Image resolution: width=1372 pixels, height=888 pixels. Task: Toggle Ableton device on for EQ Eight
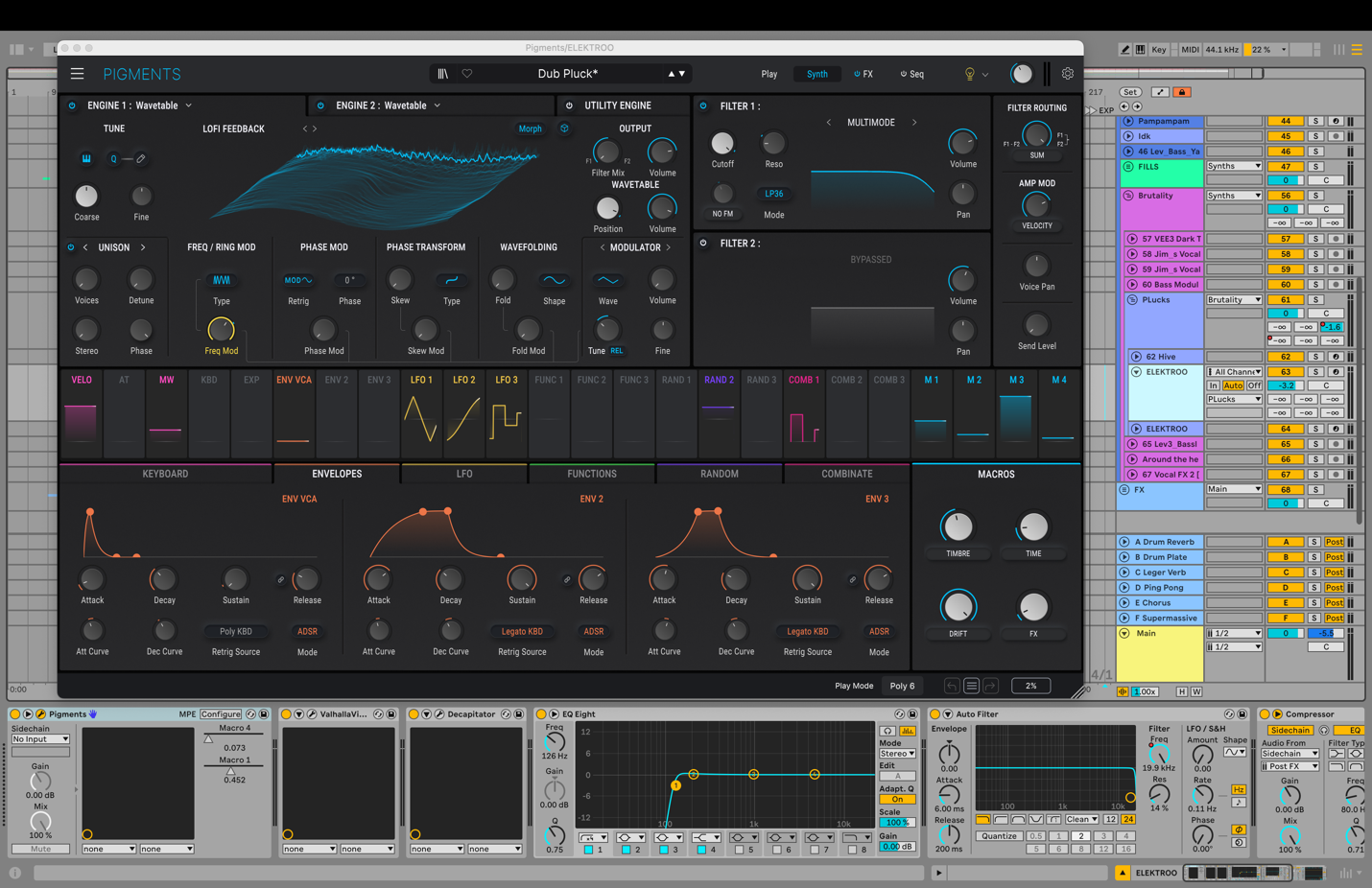541,714
